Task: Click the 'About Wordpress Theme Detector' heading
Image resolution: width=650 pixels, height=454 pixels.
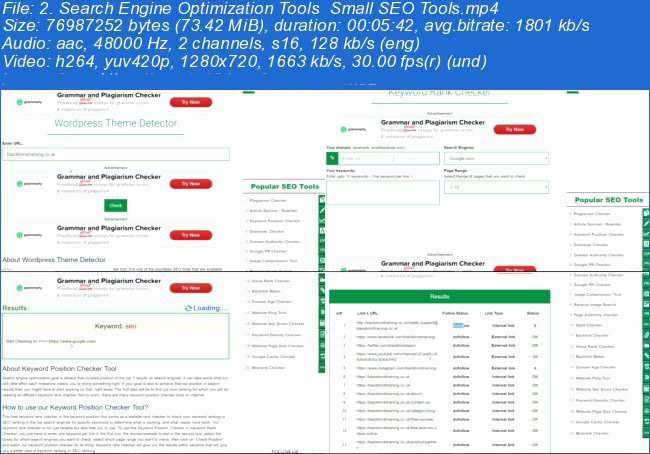Action: coord(54,260)
